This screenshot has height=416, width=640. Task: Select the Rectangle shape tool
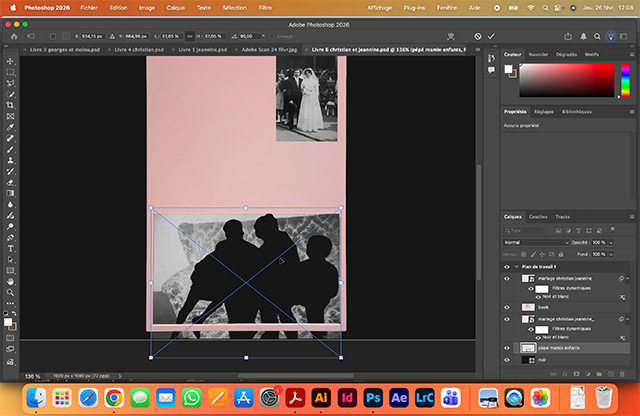point(10,271)
